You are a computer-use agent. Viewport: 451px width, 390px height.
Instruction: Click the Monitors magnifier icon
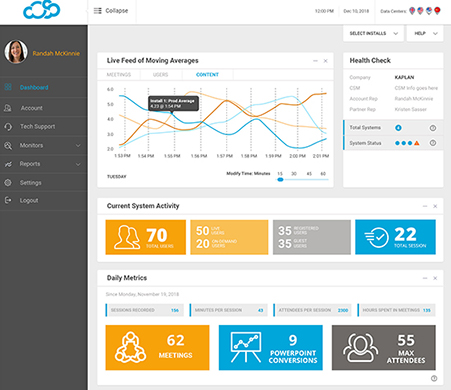[x=8, y=145]
